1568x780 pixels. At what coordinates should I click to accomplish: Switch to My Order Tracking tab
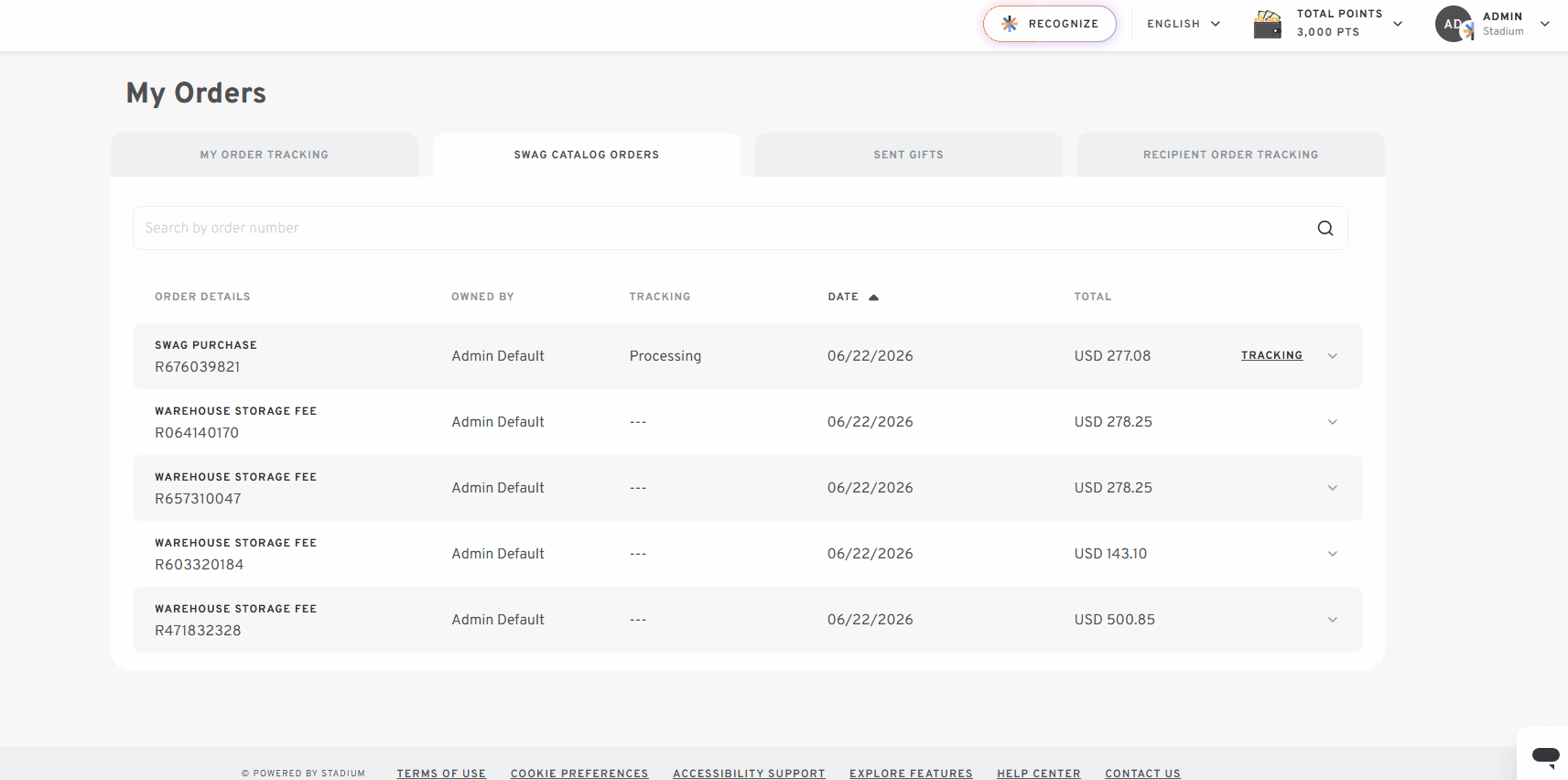[265, 155]
